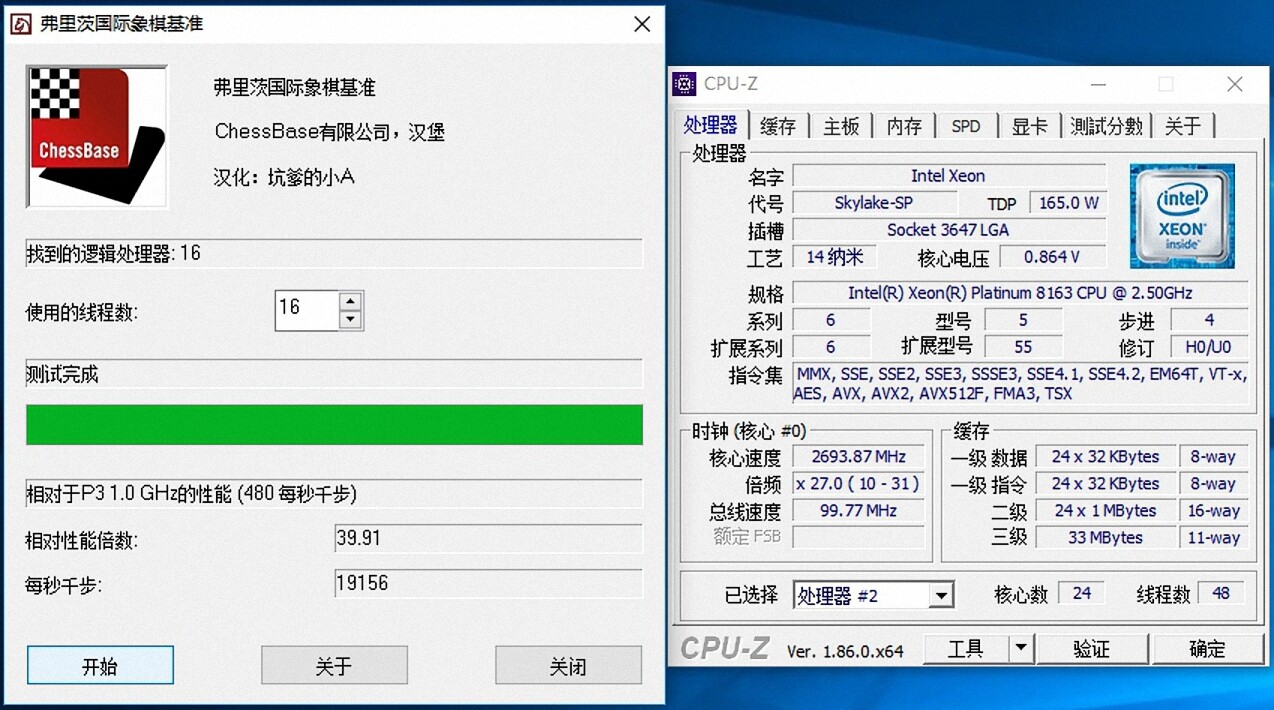Click the 11-way L3 associativity value

[1213, 538]
